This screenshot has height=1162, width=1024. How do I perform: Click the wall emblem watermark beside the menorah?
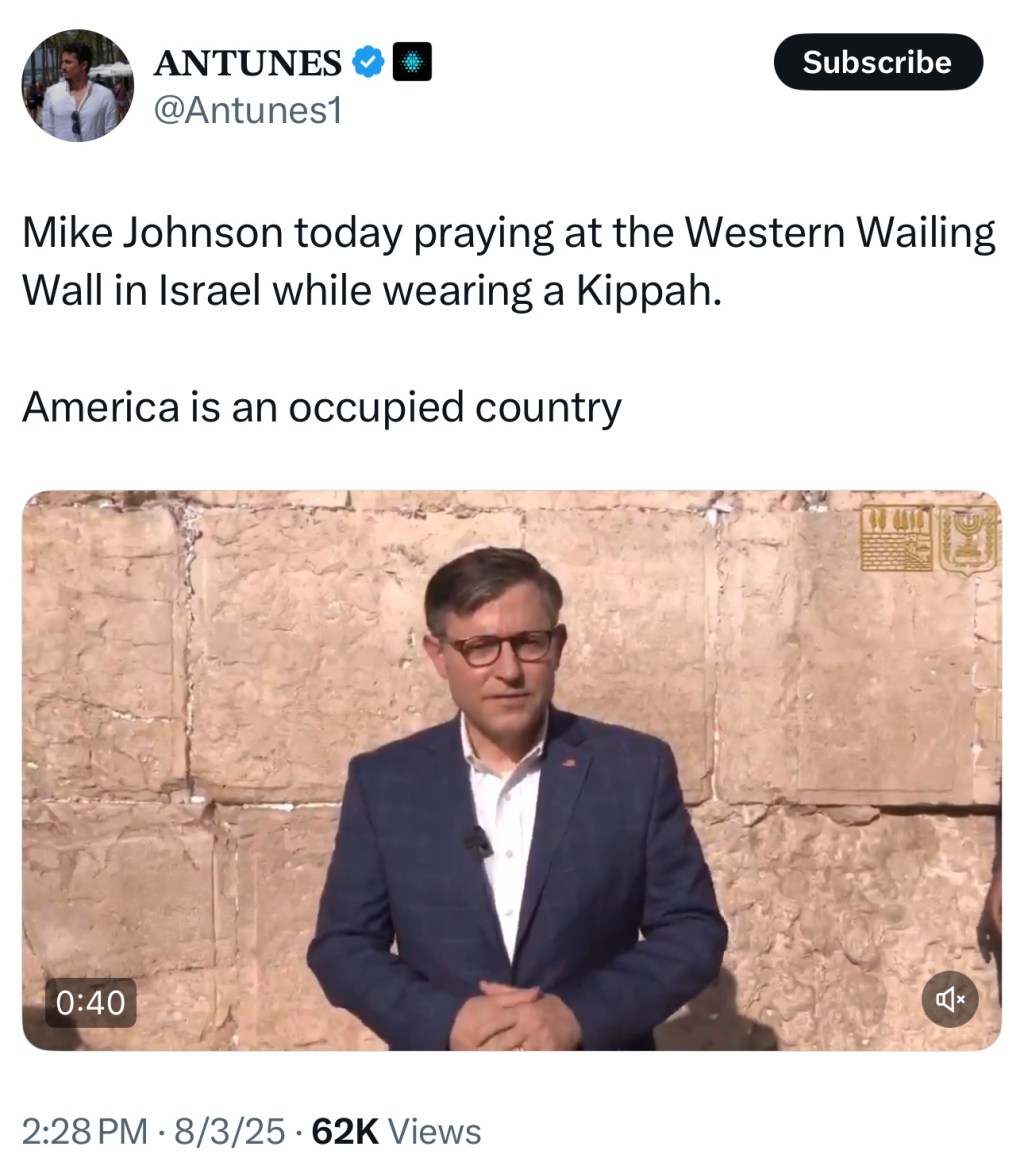897,539
